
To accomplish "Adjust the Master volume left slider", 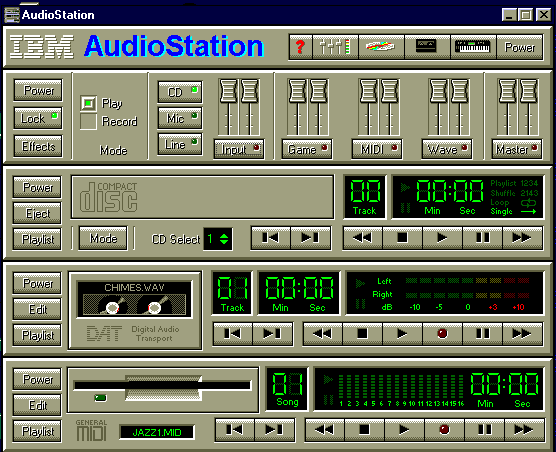I will (507, 91).
